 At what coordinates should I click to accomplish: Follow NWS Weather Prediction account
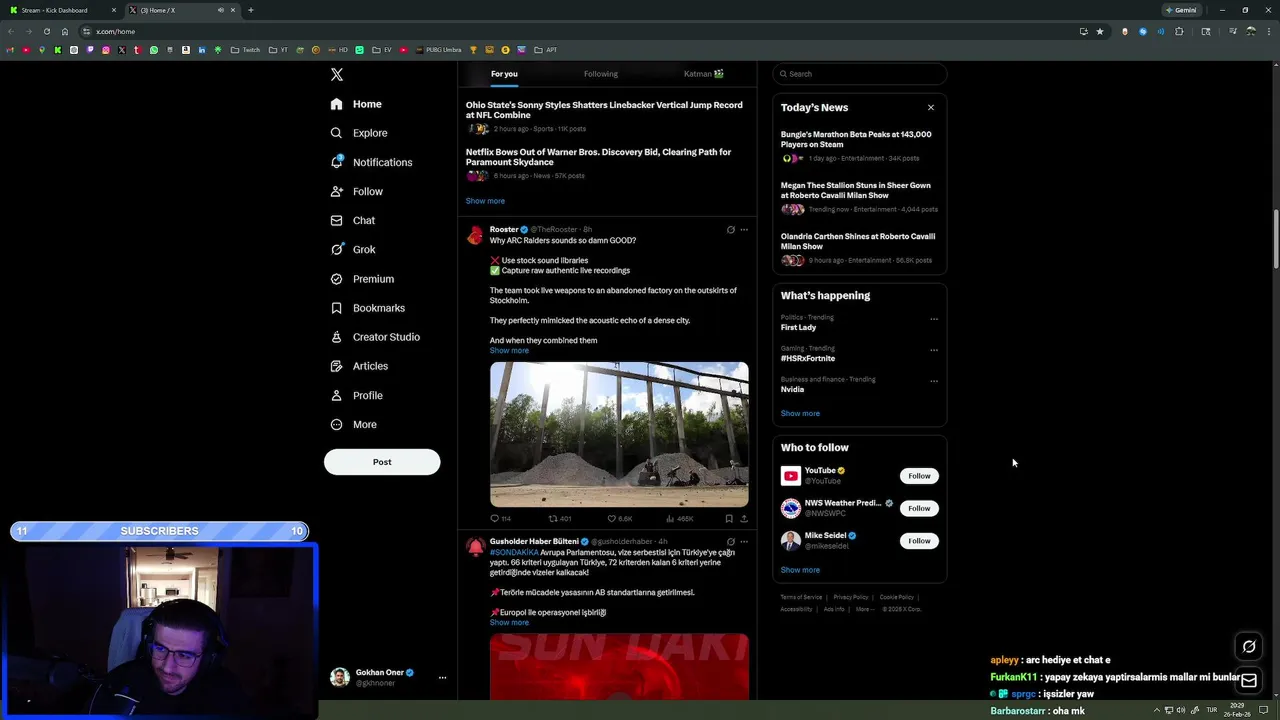click(919, 508)
